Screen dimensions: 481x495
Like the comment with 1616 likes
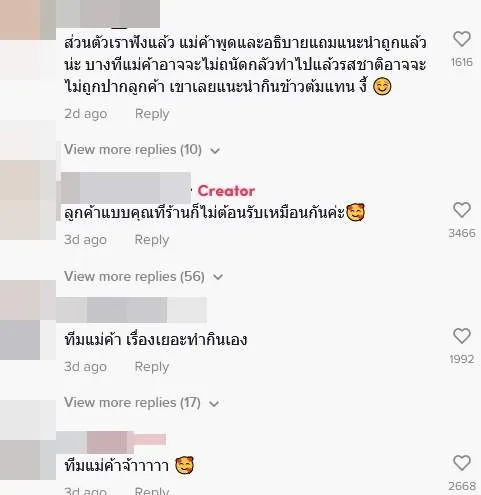point(462,39)
